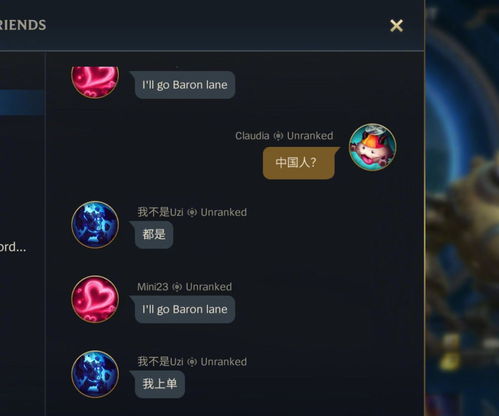
Task: Click rank emblem in header above 我上单 bubble
Action: pos(192,362)
